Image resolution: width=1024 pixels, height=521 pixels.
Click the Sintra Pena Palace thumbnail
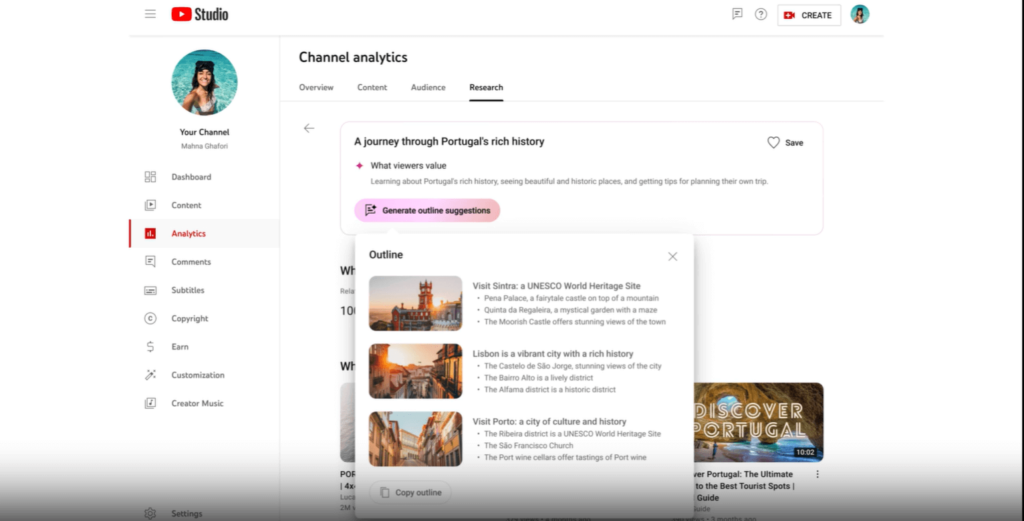point(415,304)
